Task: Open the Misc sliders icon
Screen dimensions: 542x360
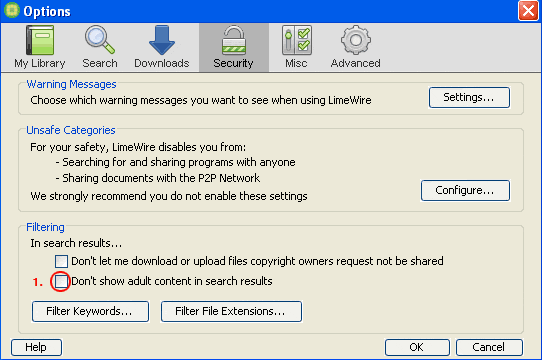Action: point(297,40)
